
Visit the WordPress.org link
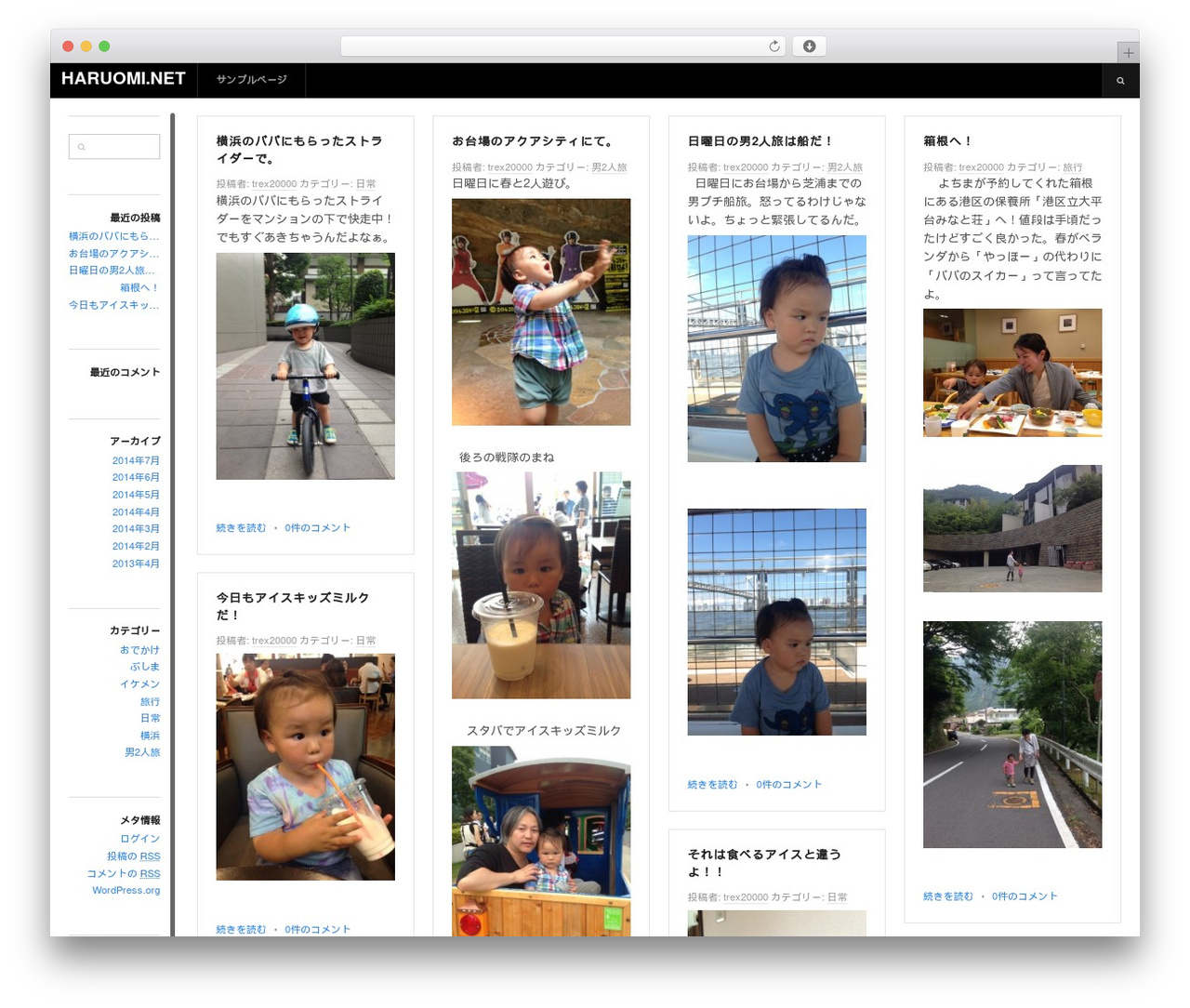coord(126,891)
